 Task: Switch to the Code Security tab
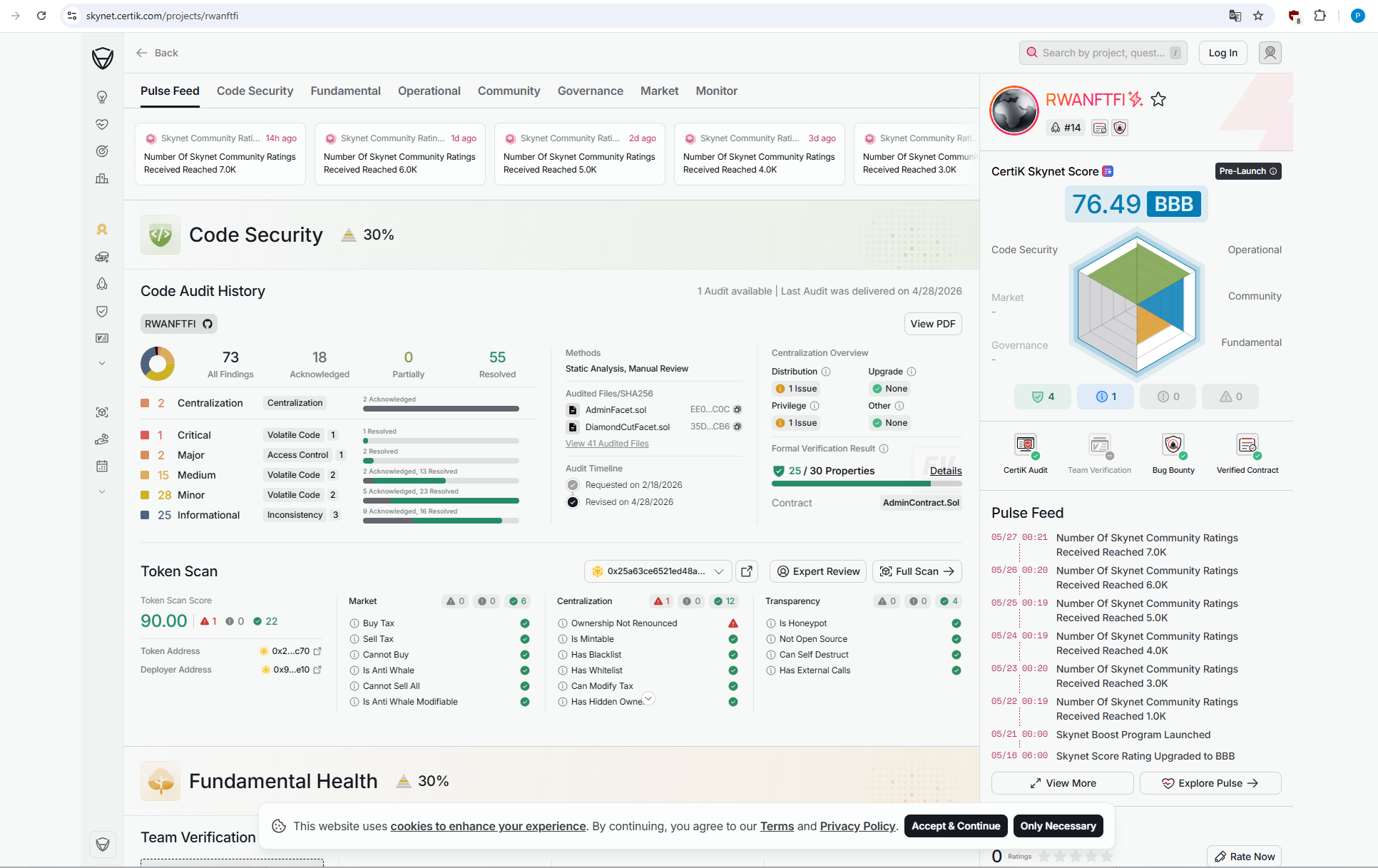(x=255, y=91)
